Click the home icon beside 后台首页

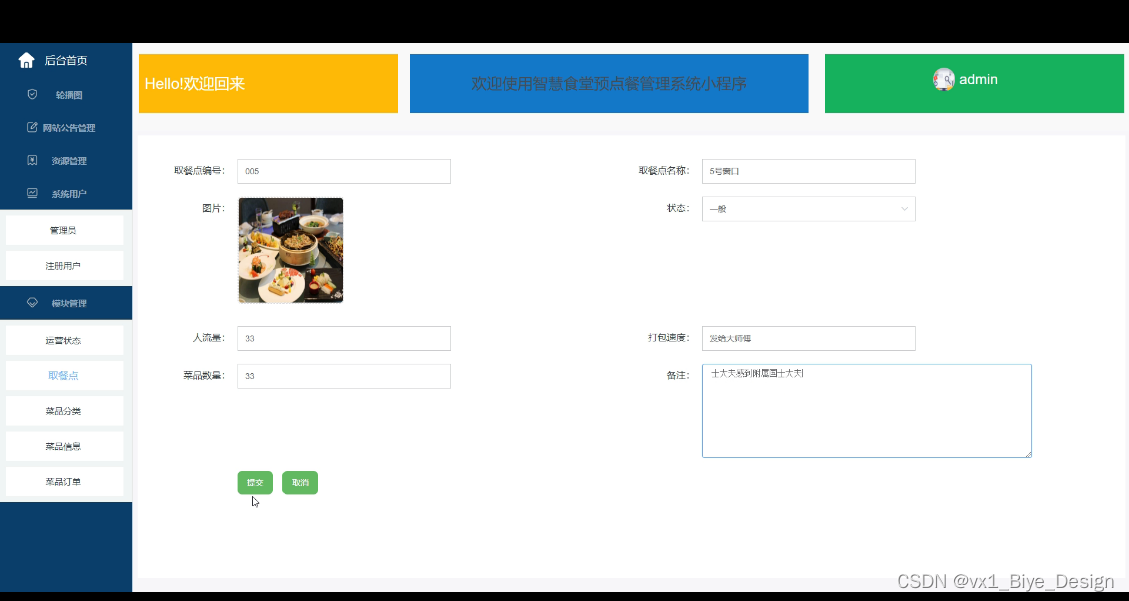tap(26, 60)
